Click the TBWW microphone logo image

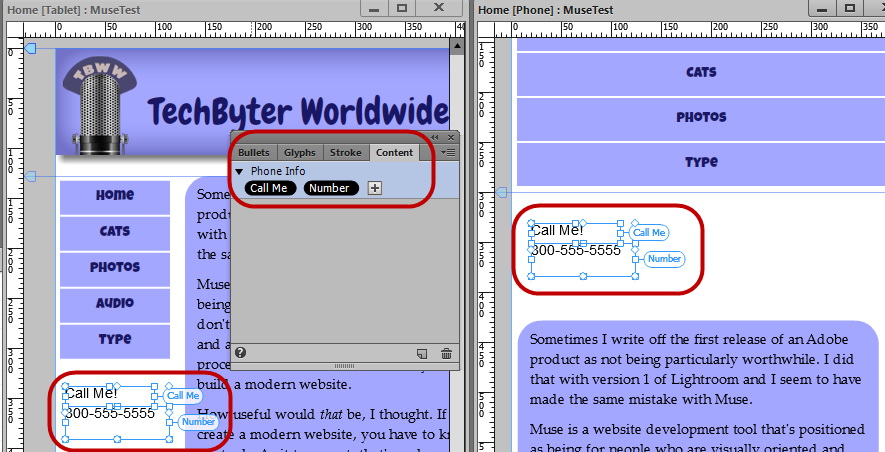[100, 104]
